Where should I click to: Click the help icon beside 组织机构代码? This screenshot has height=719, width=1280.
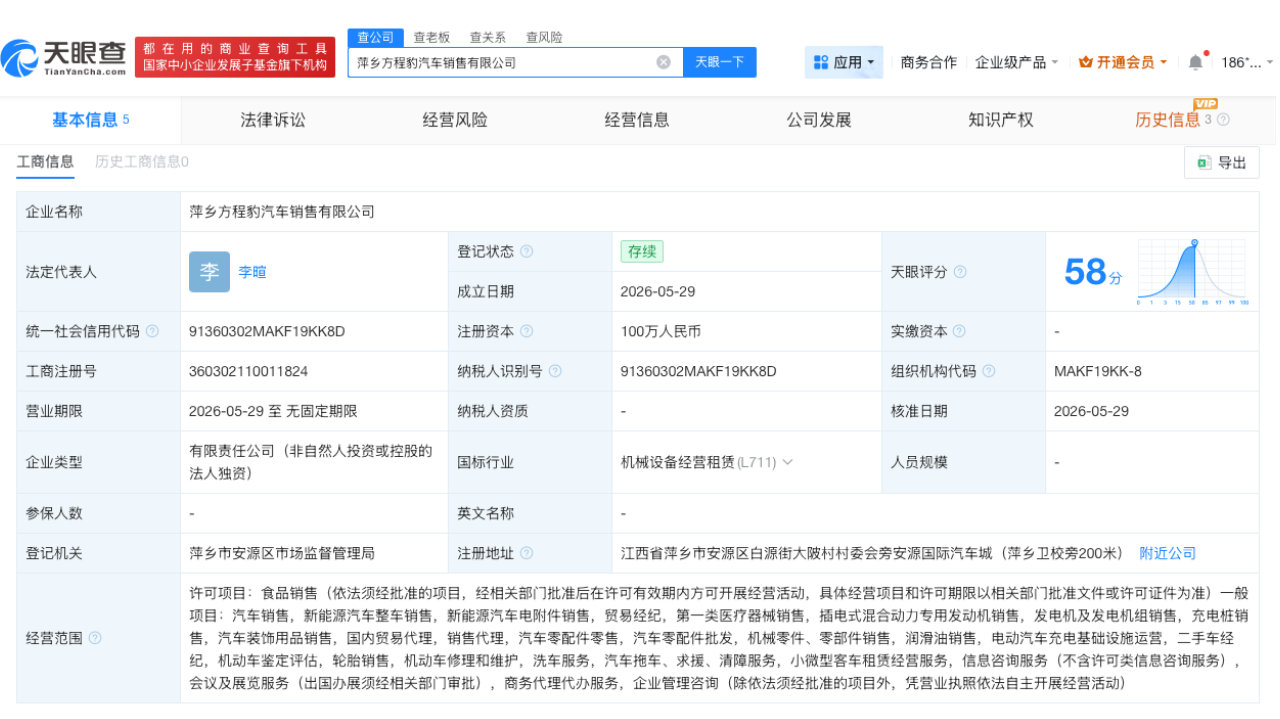[989, 371]
